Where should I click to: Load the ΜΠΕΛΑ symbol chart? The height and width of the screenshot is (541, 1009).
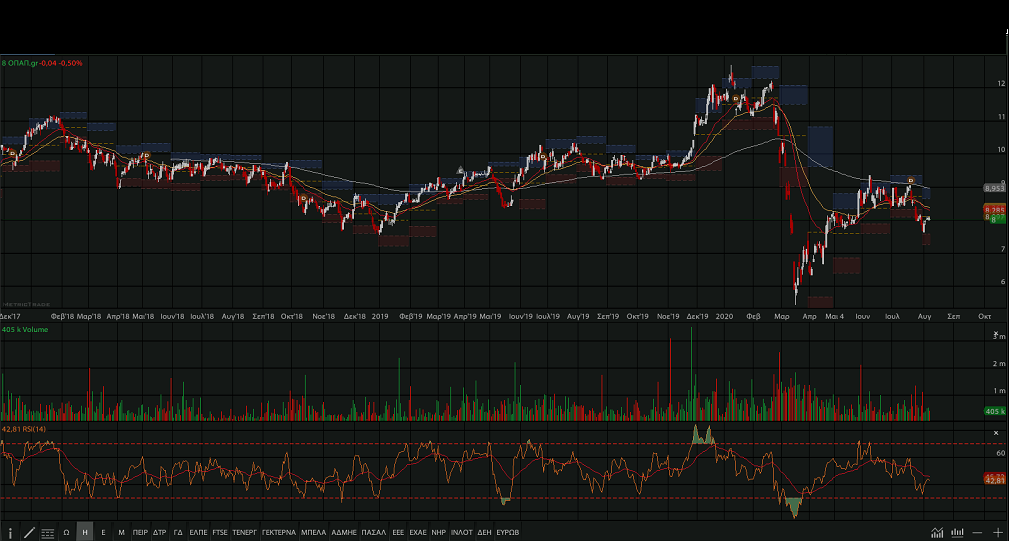(313, 533)
